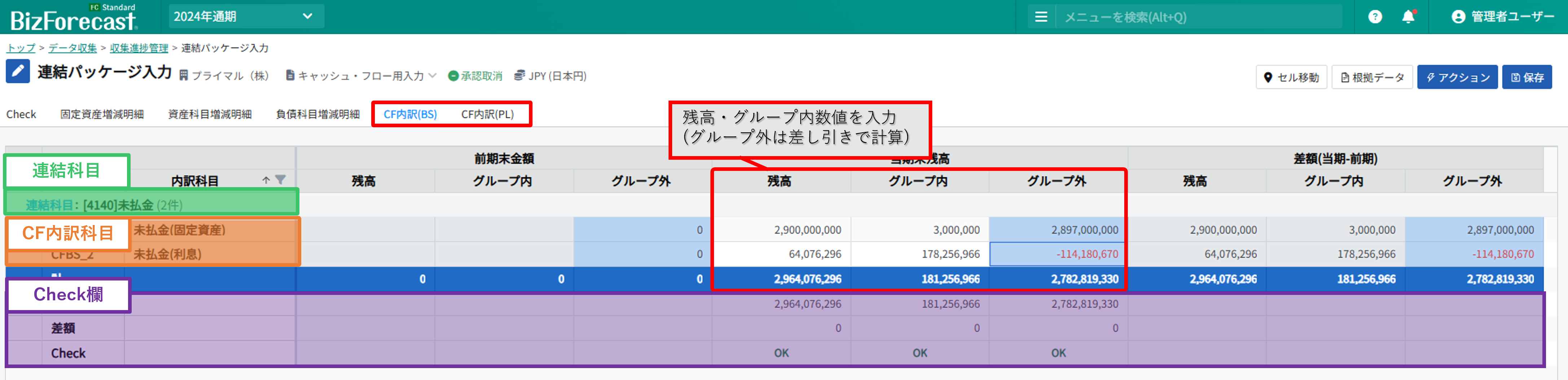1568x380 pixels.
Task: Click the filter icon in 内訳科目 column
Action: pyautogui.click(x=280, y=180)
